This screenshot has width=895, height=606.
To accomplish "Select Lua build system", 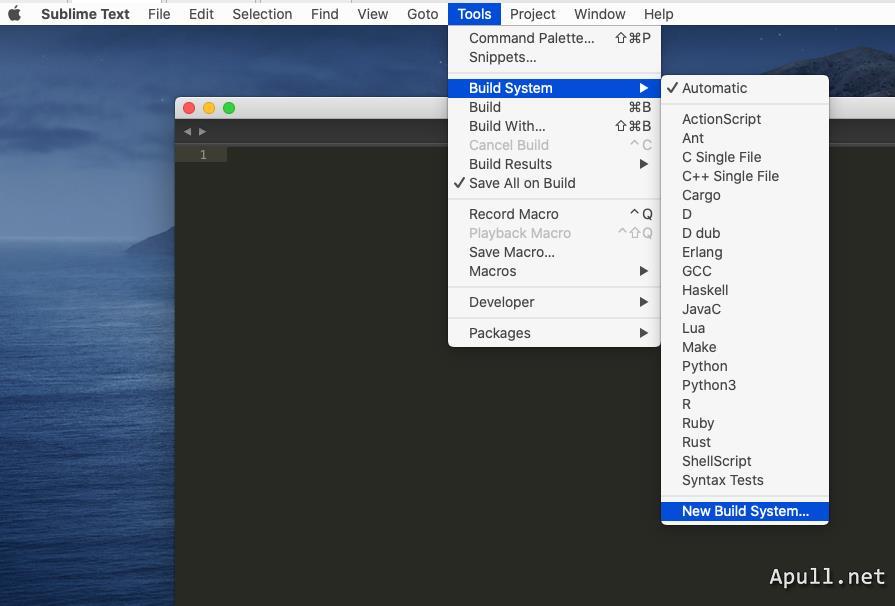I will 745,328.
